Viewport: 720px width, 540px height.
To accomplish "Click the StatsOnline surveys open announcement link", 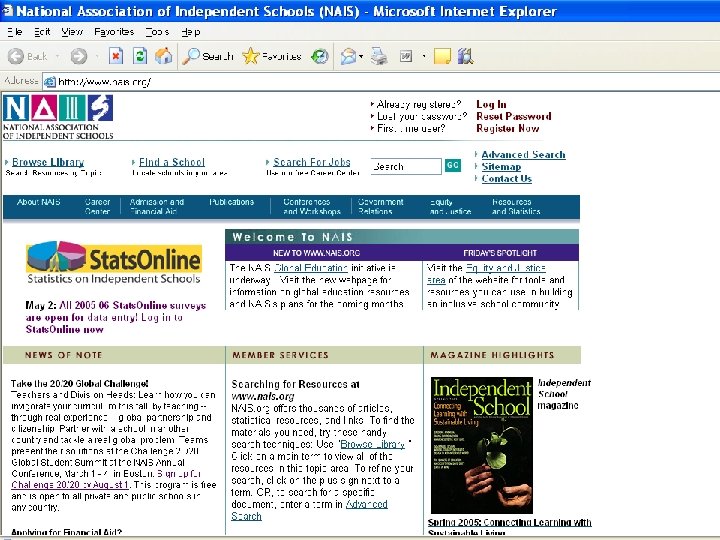I will [115, 317].
